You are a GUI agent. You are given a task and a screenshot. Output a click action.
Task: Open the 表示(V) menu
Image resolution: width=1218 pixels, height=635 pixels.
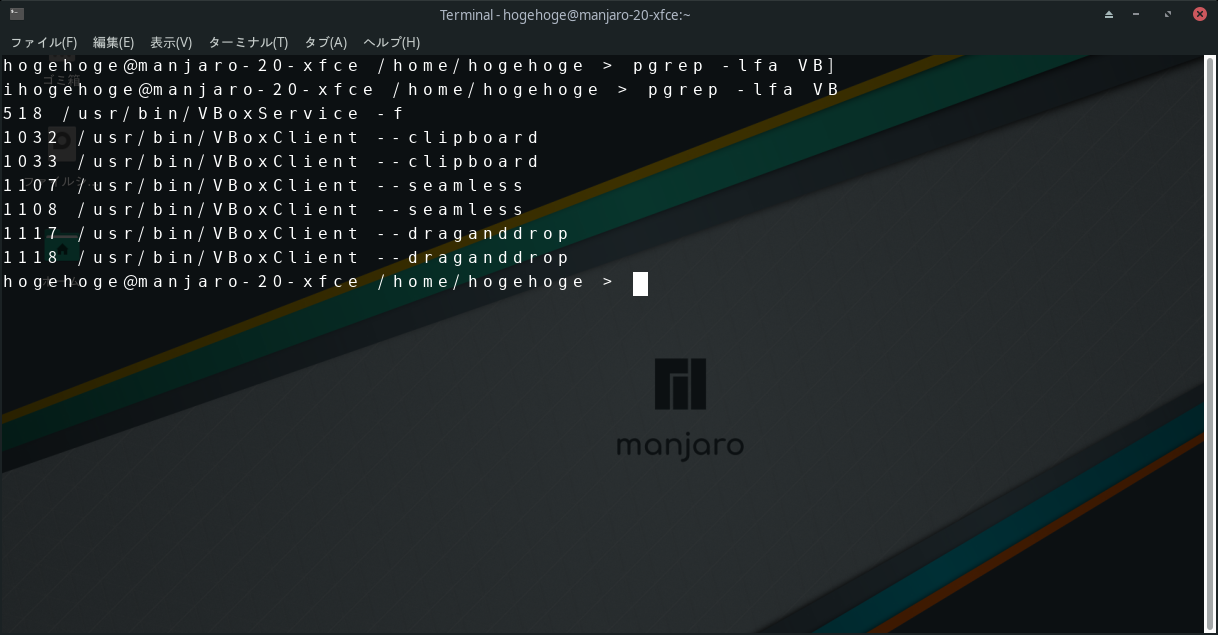171,42
